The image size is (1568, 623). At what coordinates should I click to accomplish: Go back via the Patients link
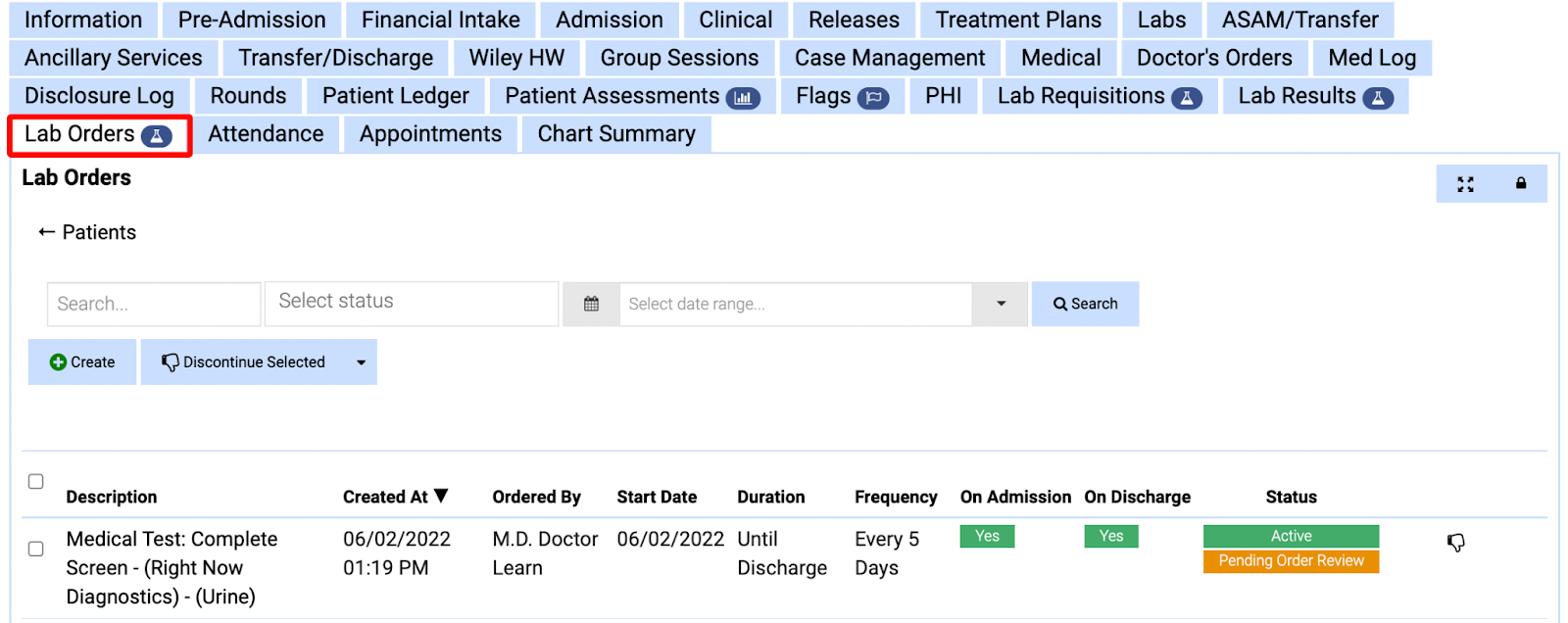[87, 232]
